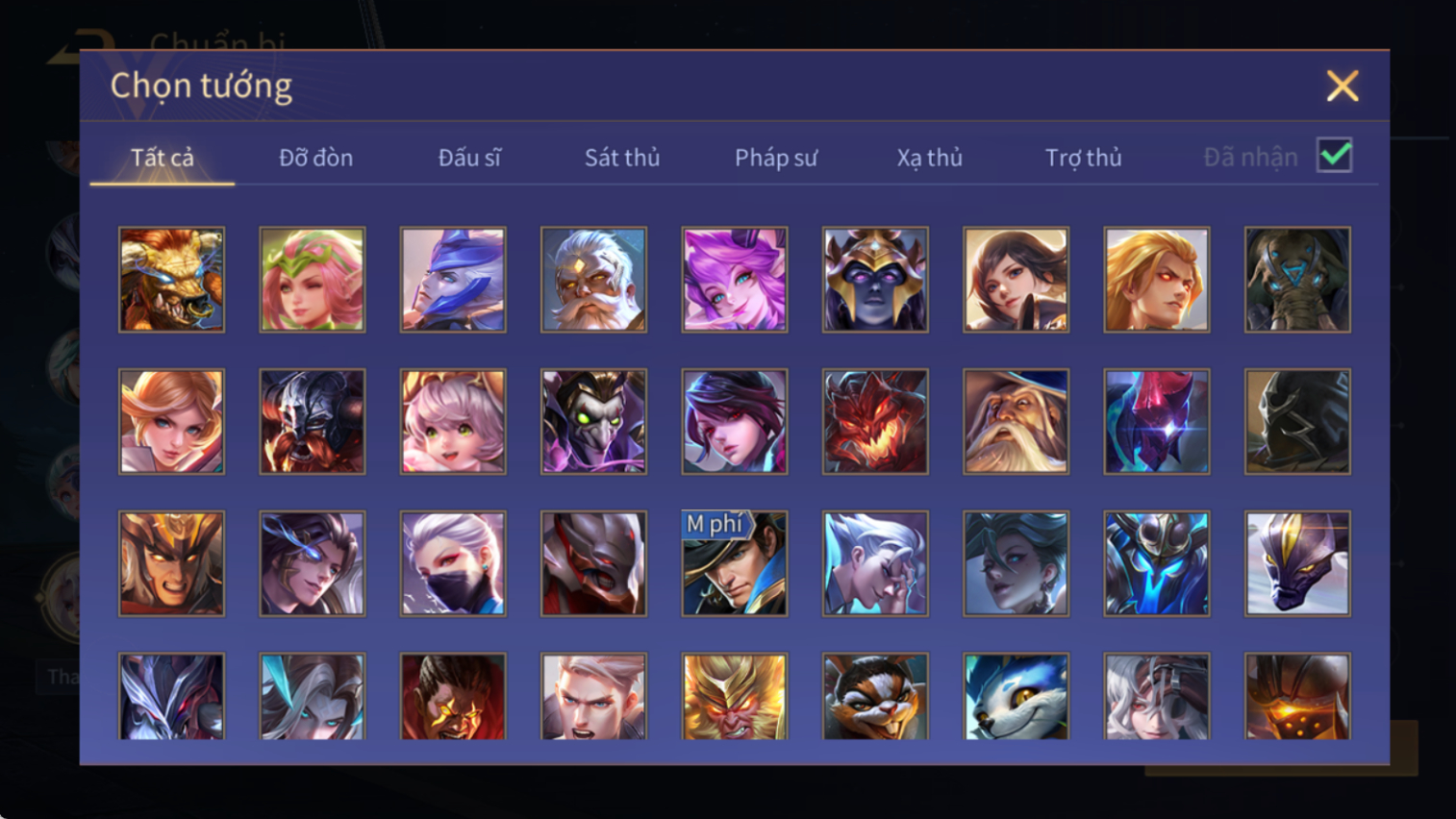Pick the golden monkey king hero portrait

click(735, 696)
